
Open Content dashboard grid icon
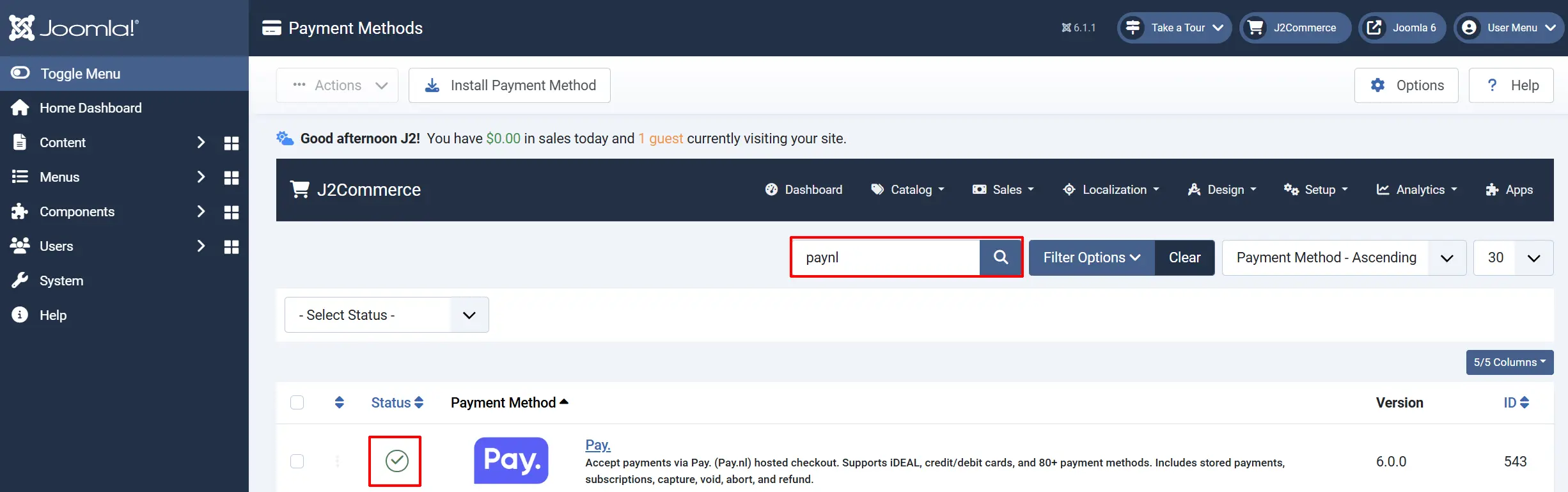(x=231, y=143)
